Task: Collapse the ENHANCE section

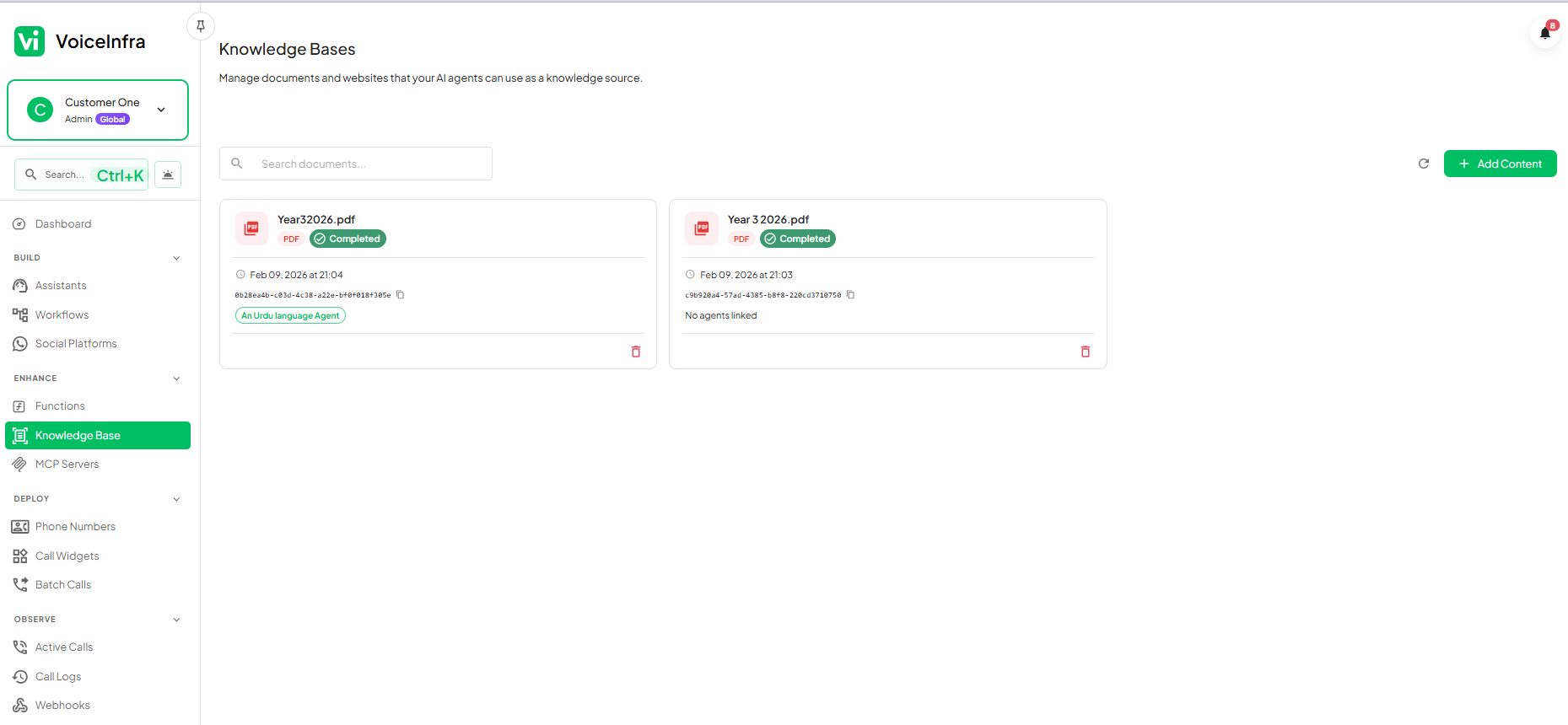Action: [176, 379]
